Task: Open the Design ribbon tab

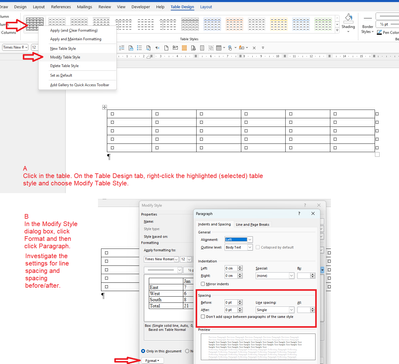Action: [x=20, y=7]
